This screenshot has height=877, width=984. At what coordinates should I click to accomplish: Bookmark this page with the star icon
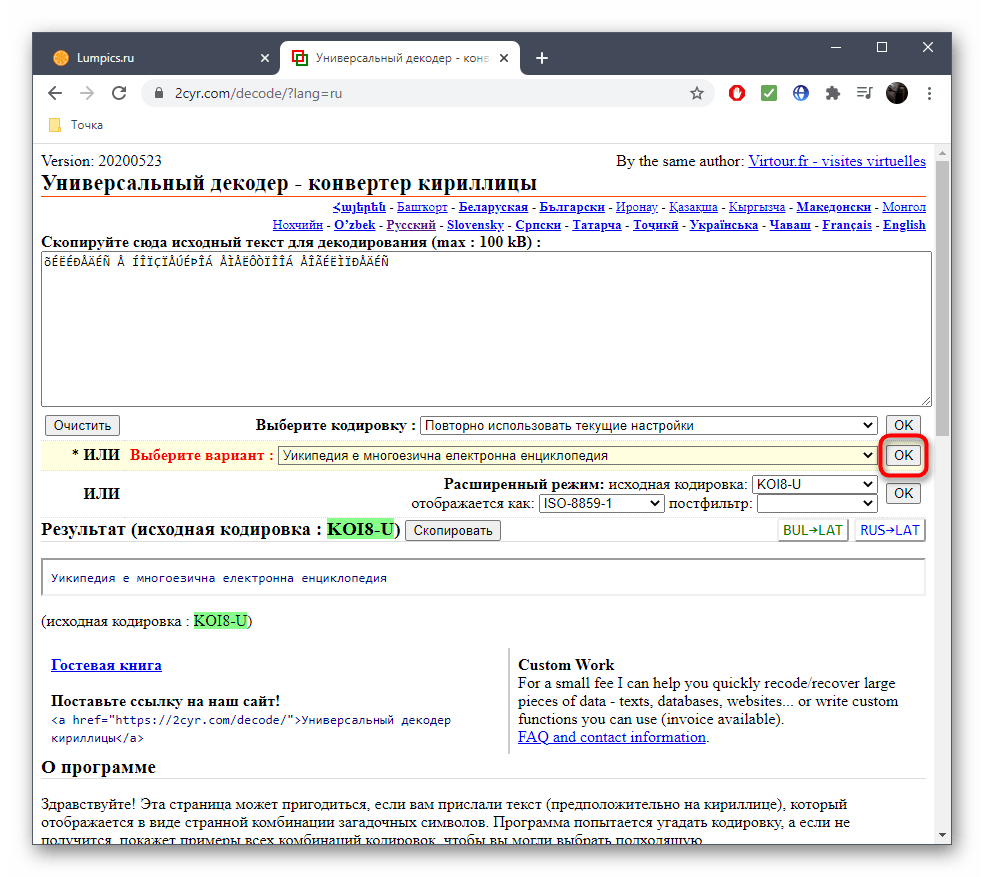[x=697, y=94]
